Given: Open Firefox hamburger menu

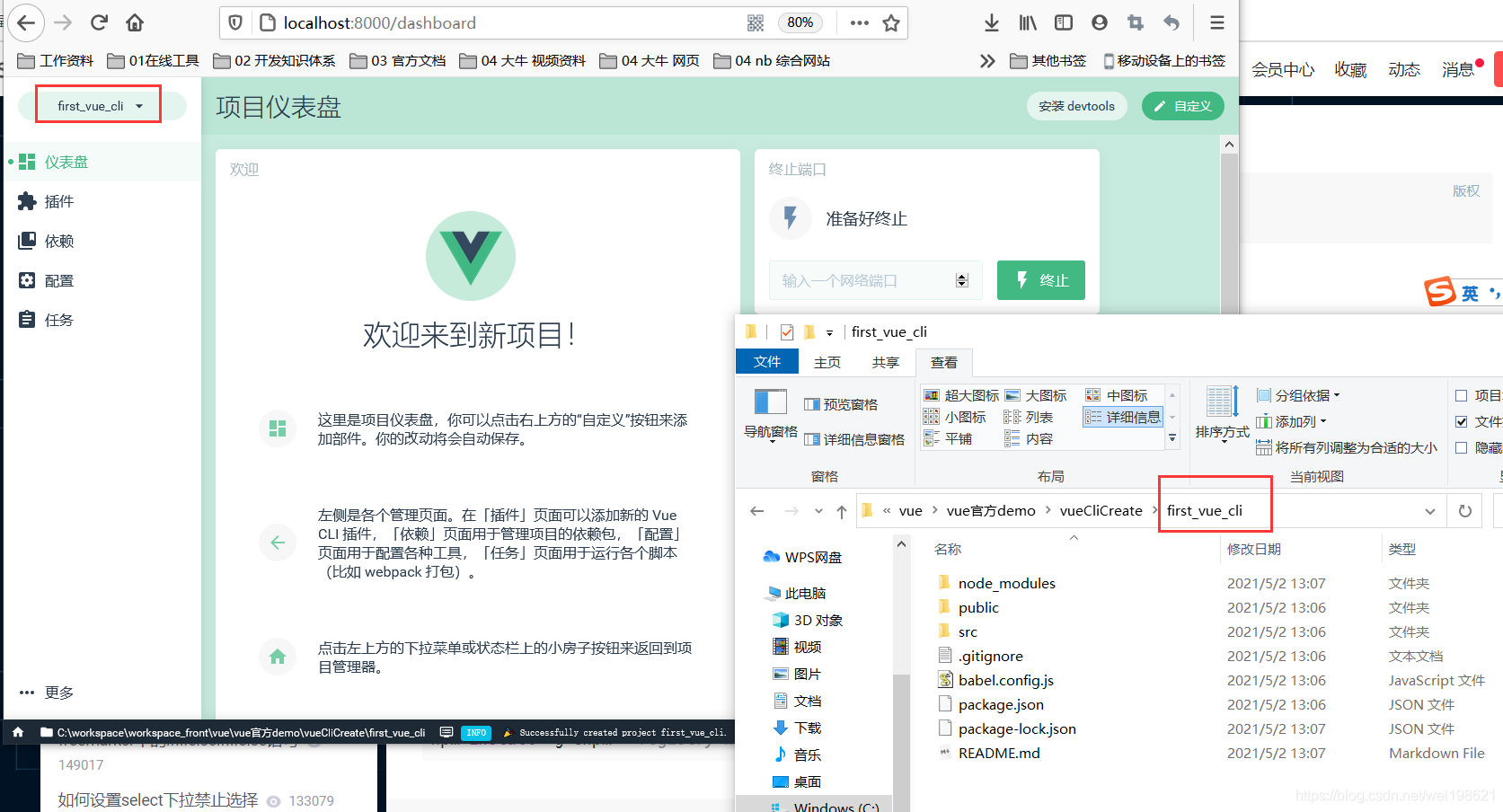Looking at the screenshot, I should (x=1217, y=23).
